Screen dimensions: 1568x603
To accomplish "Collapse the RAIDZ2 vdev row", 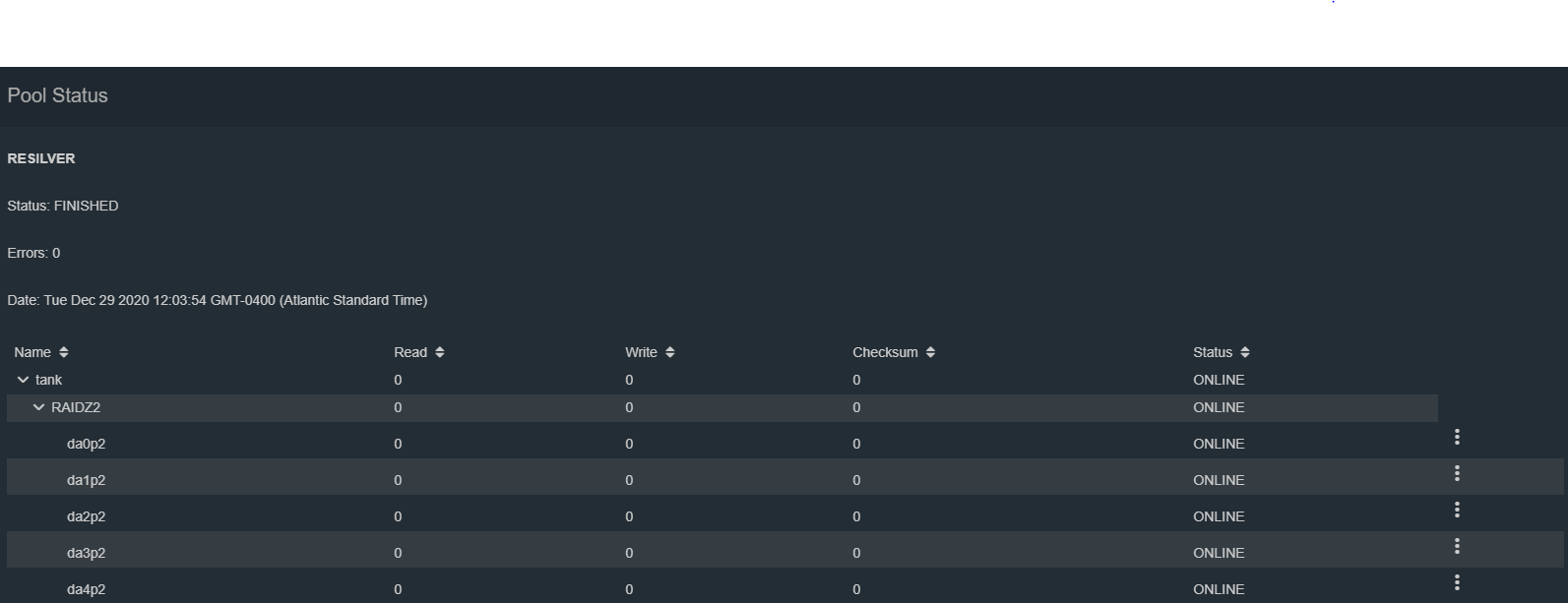I will pos(39,407).
